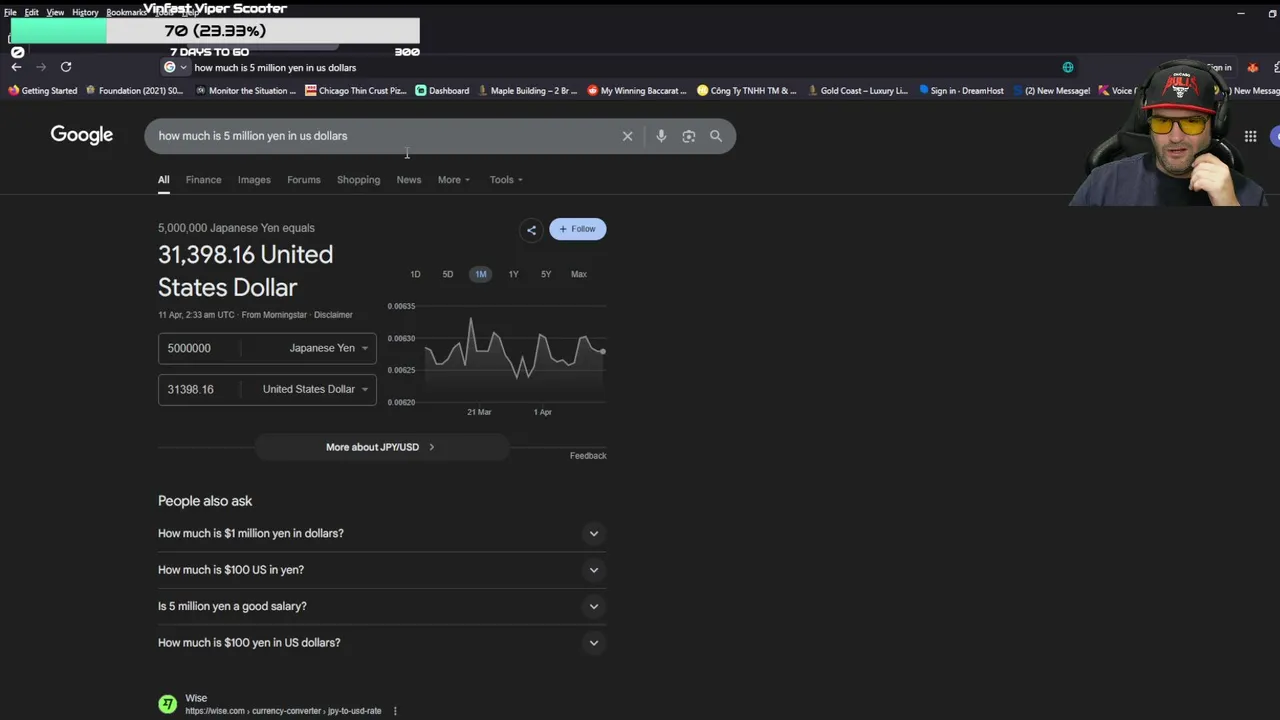Viewport: 1280px width, 720px height.
Task: Select the All results tab
Action: point(164,180)
